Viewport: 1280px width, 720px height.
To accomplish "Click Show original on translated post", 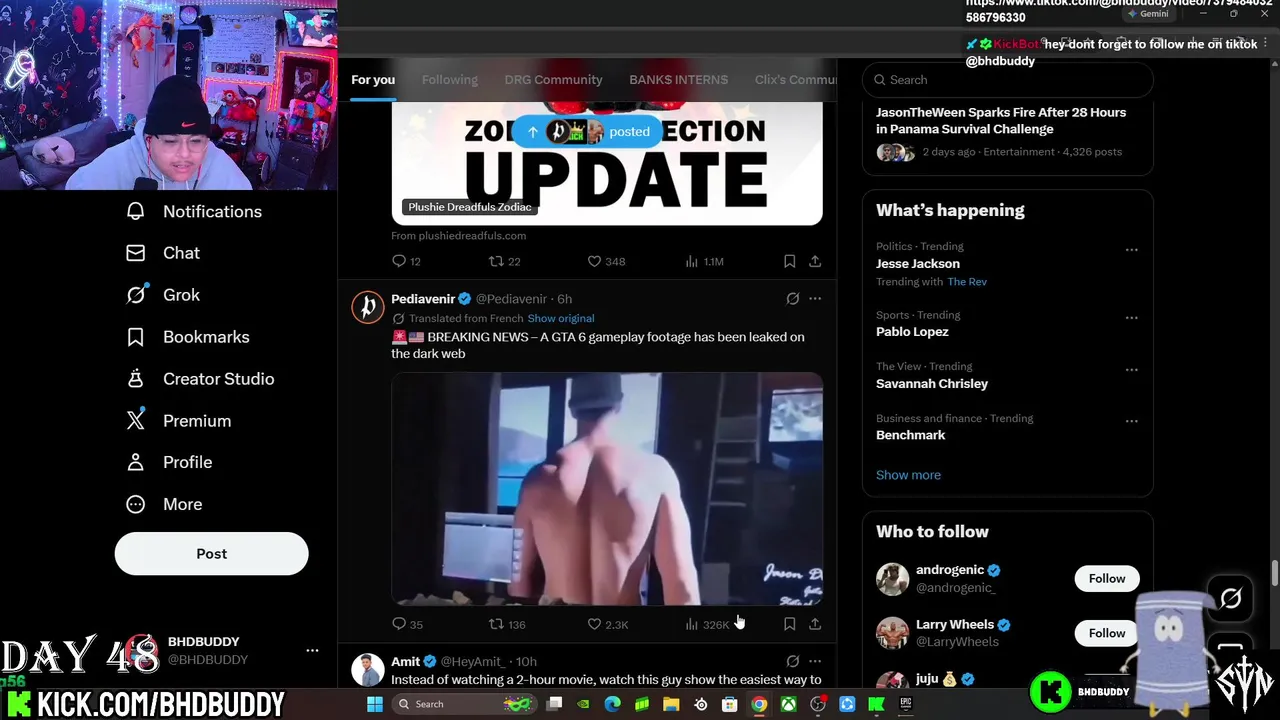I will tap(561, 318).
